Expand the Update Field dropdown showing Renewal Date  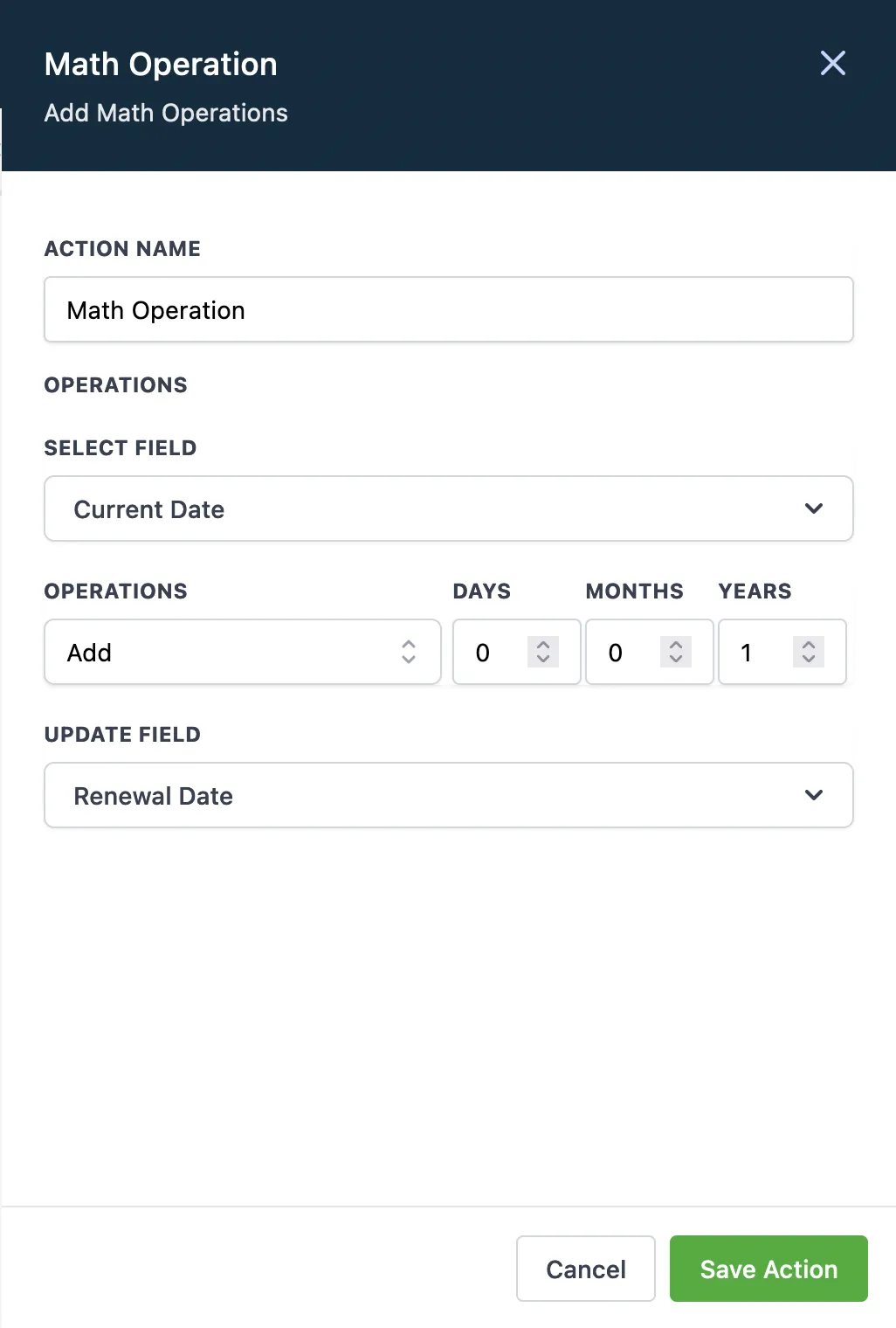point(437,796)
